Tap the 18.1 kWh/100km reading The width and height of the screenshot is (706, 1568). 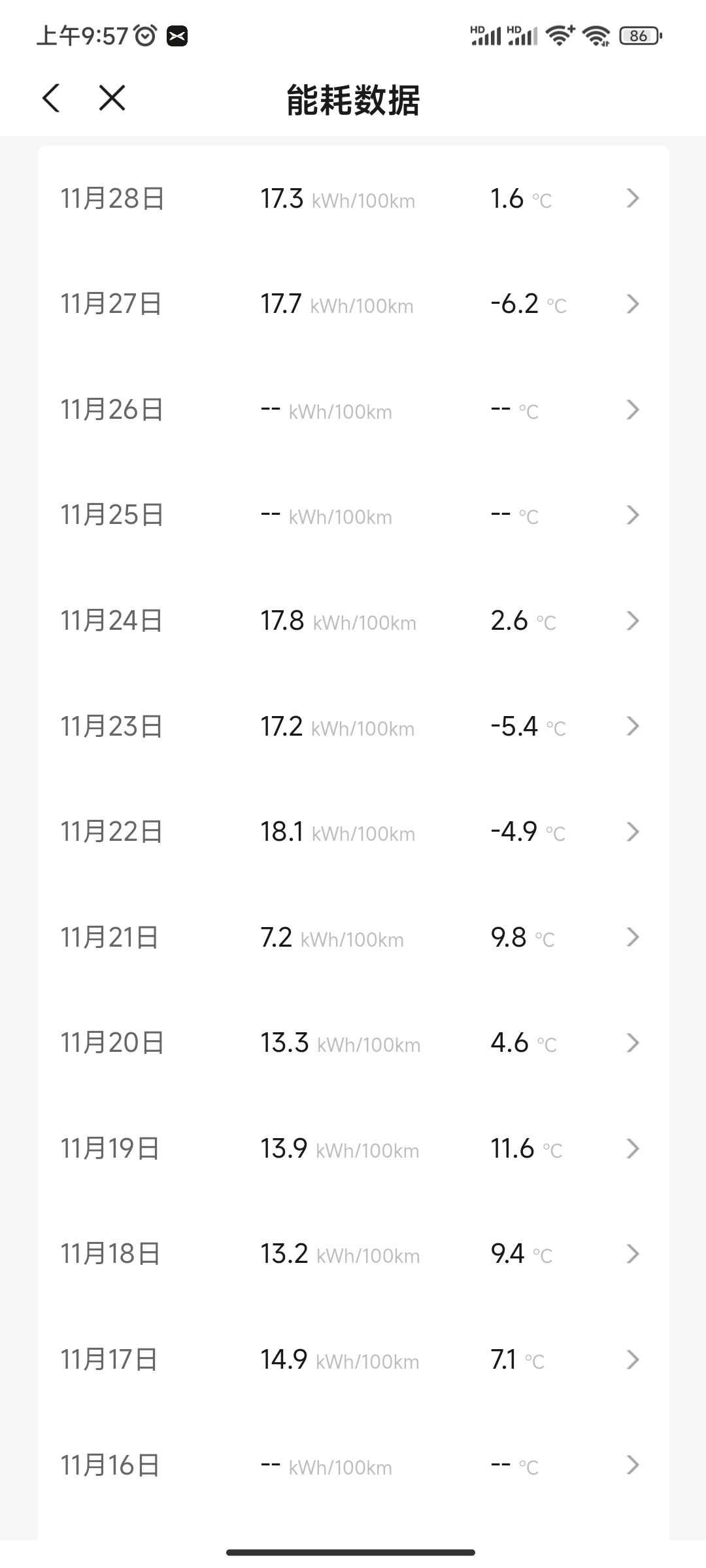[x=338, y=832]
